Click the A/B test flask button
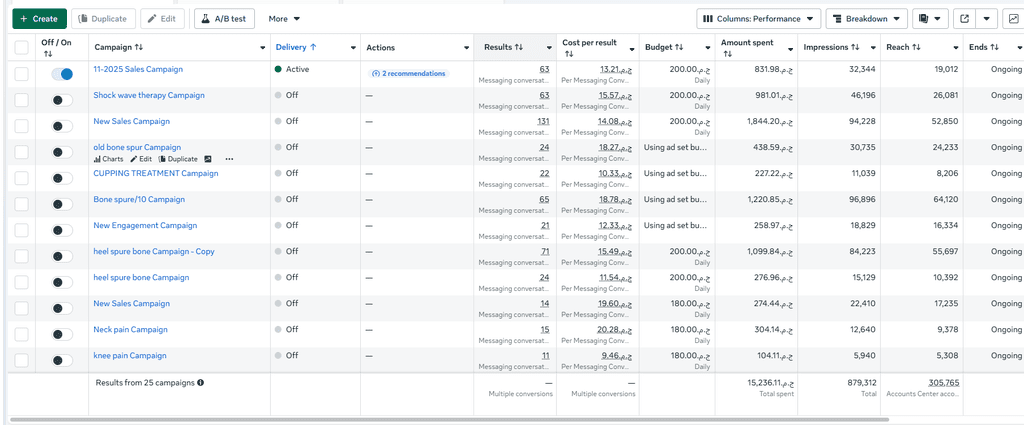This screenshot has height=425, width=1024. tap(224, 18)
